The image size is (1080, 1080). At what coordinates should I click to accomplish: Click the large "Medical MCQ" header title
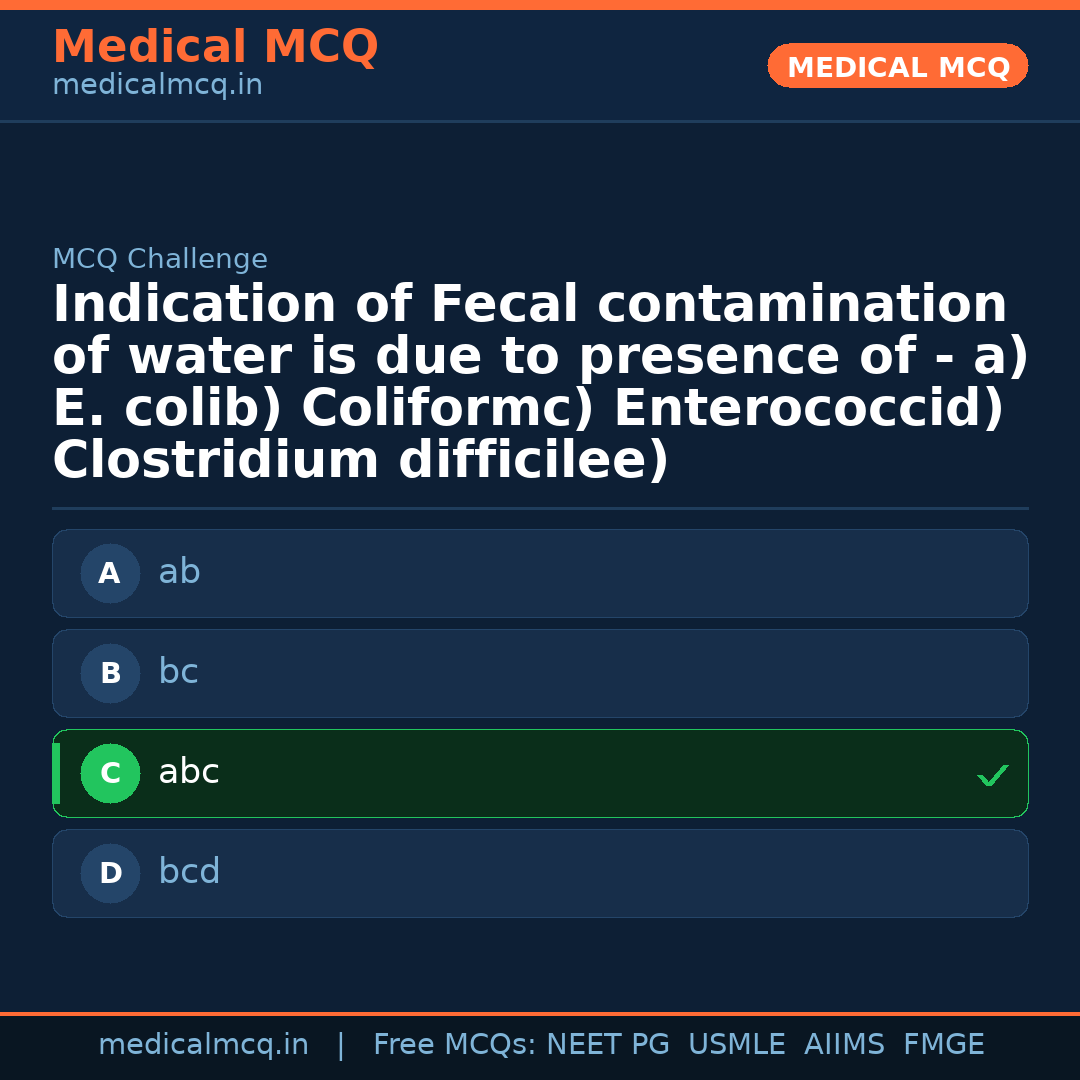215,47
